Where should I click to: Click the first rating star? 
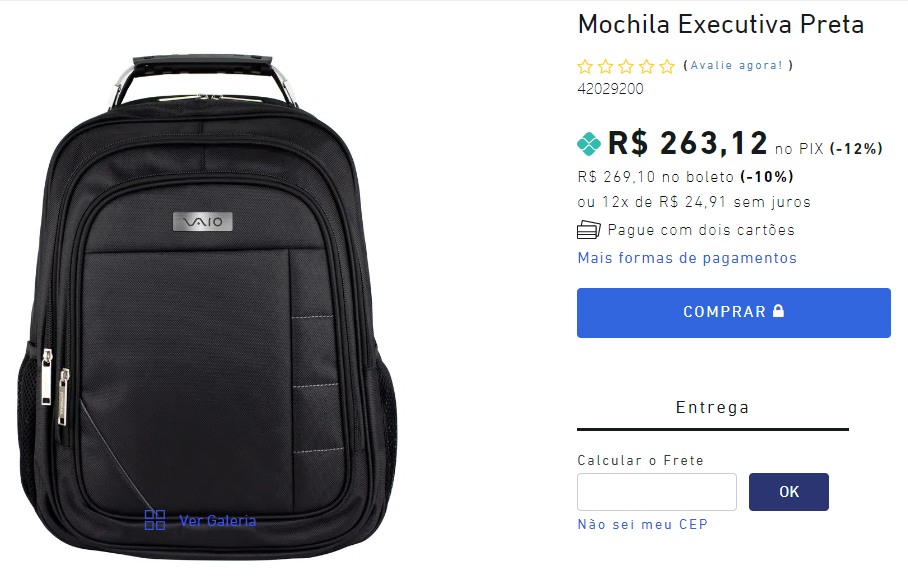tap(585, 67)
